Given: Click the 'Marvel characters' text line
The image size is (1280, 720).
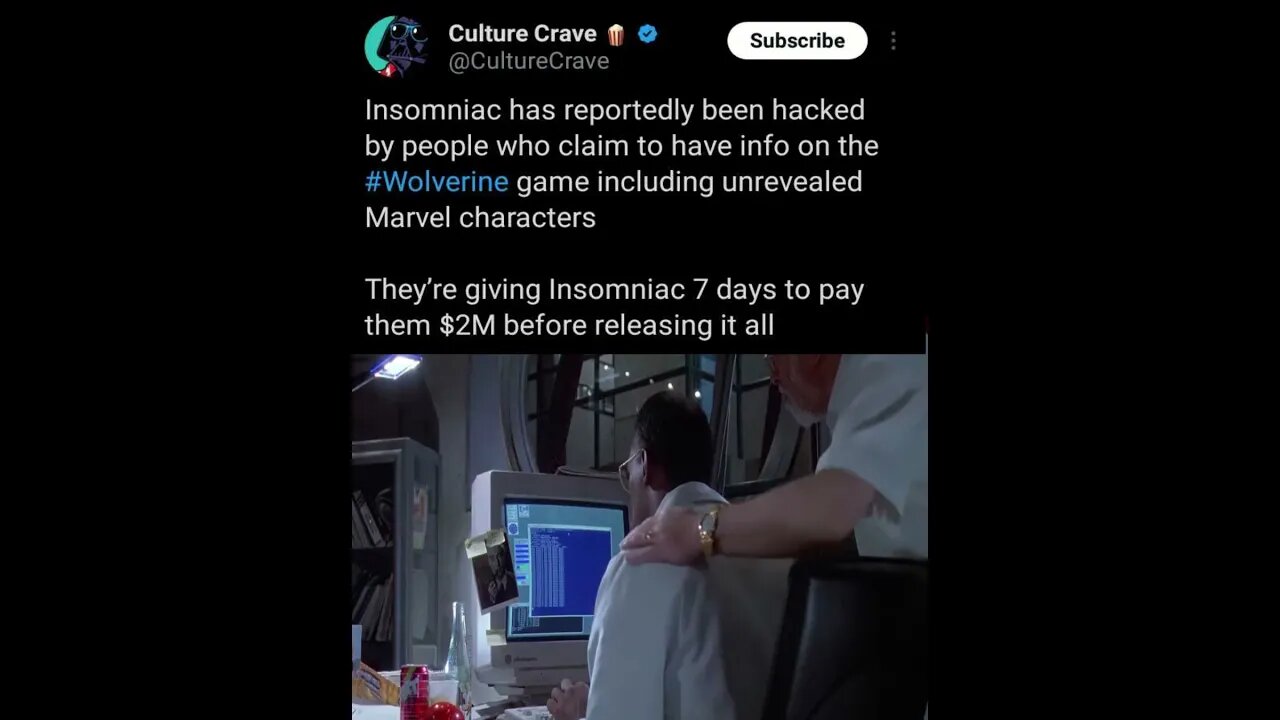Looking at the screenshot, I should (480, 218).
